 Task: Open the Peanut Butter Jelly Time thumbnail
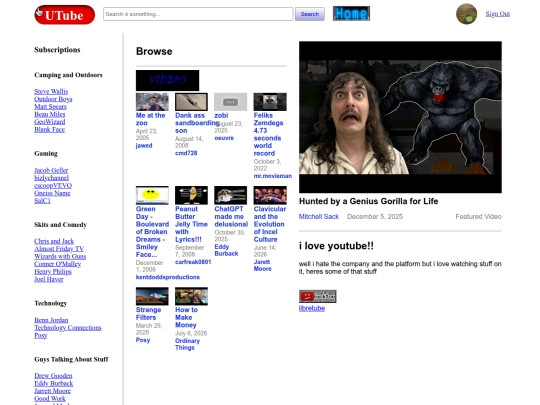click(191, 195)
